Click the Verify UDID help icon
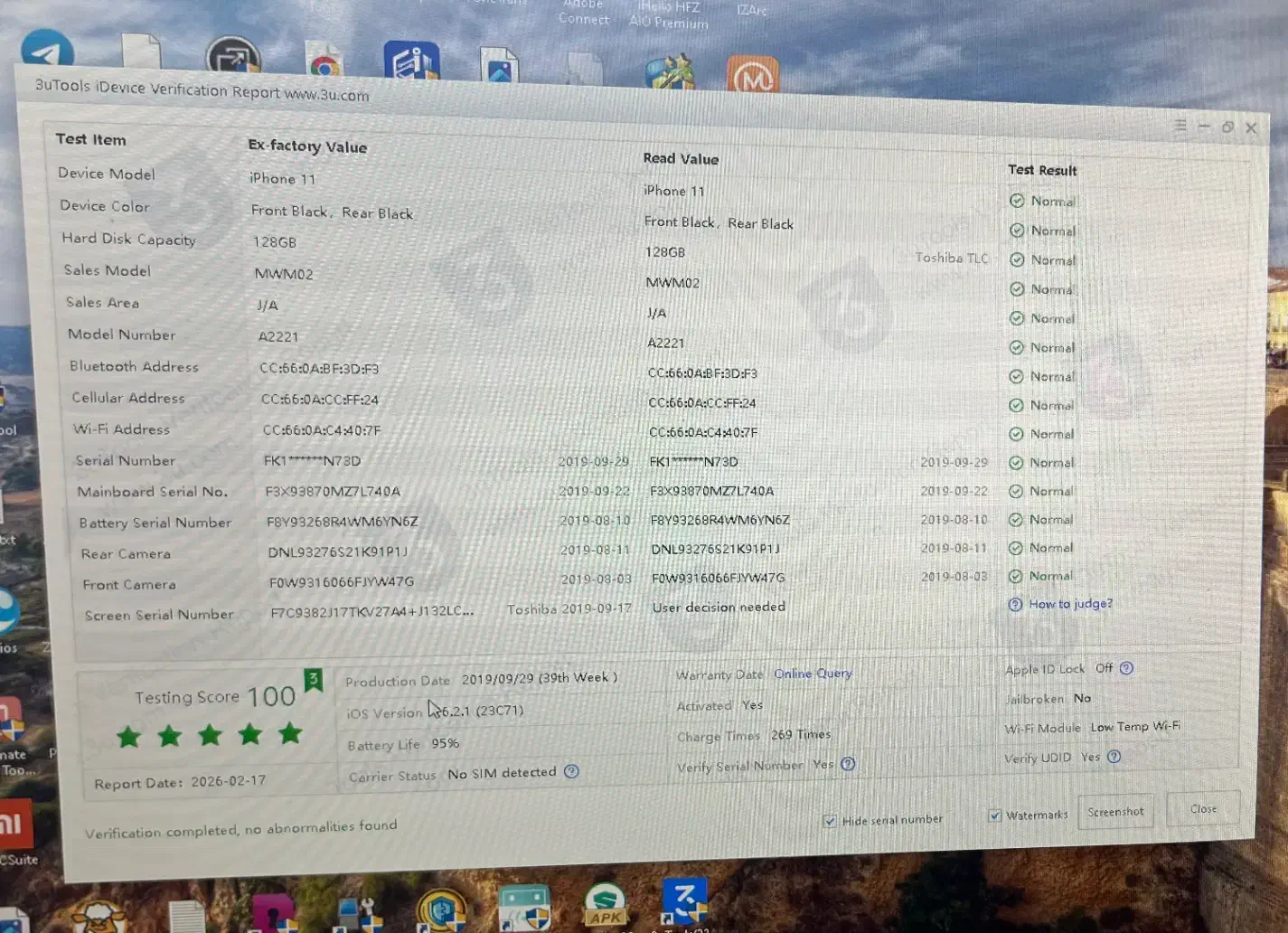 click(1114, 757)
